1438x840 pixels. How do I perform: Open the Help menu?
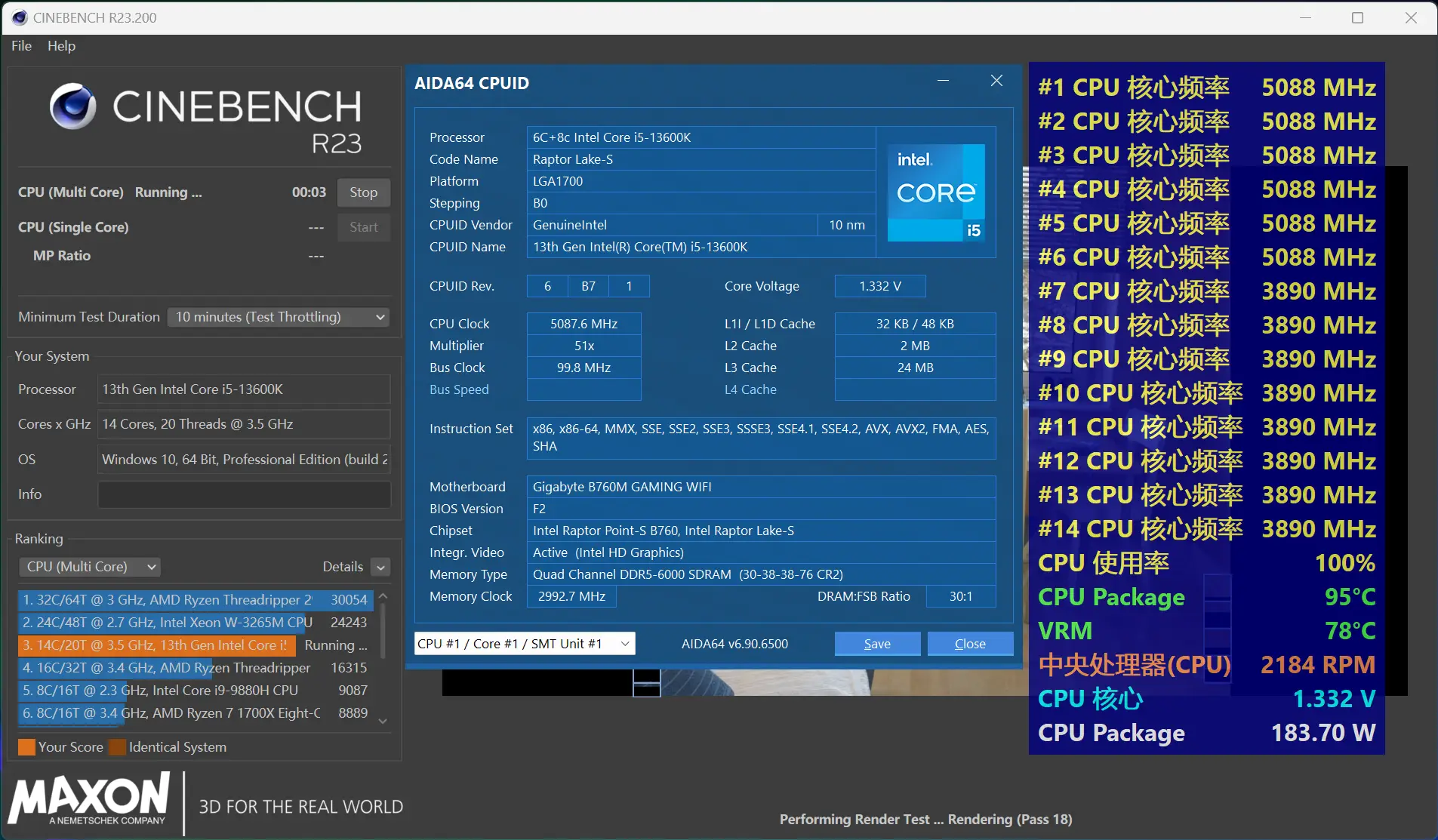click(61, 46)
